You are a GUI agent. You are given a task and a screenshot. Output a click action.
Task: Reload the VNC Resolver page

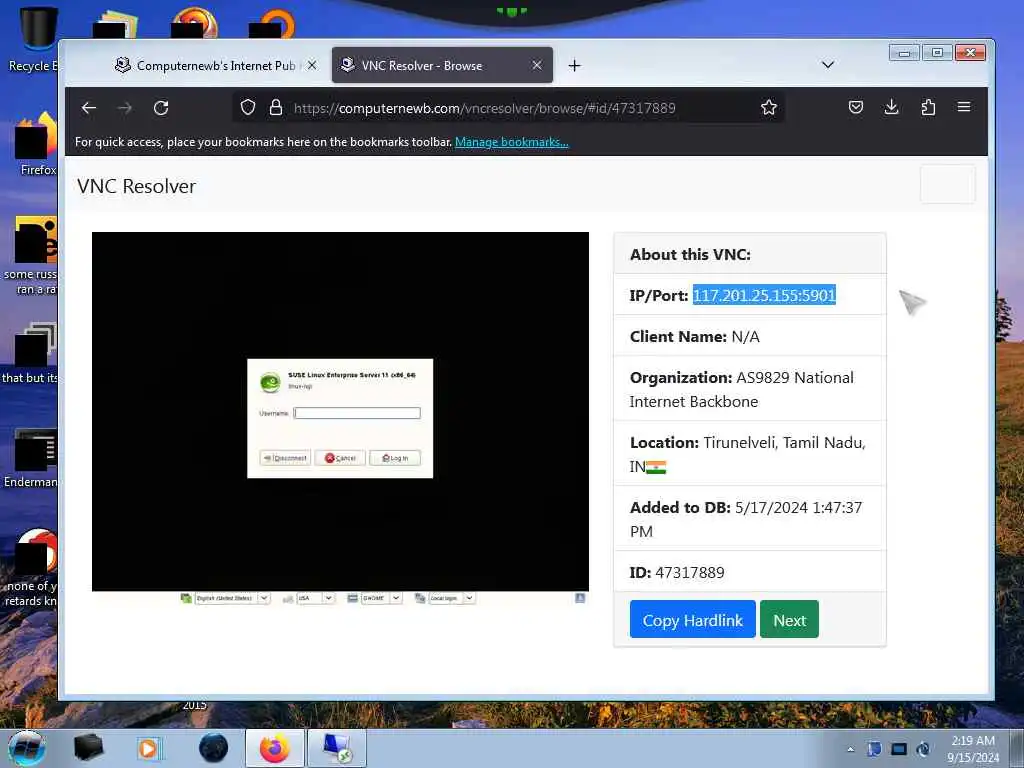161,108
